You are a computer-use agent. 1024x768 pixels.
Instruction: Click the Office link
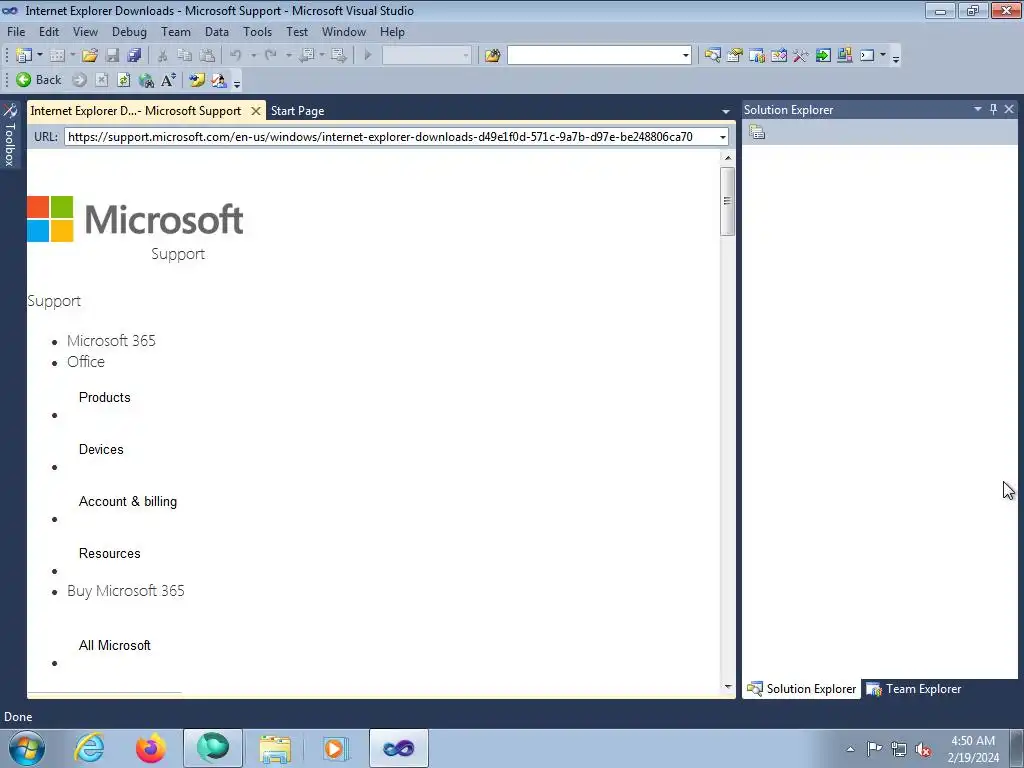pos(86,362)
